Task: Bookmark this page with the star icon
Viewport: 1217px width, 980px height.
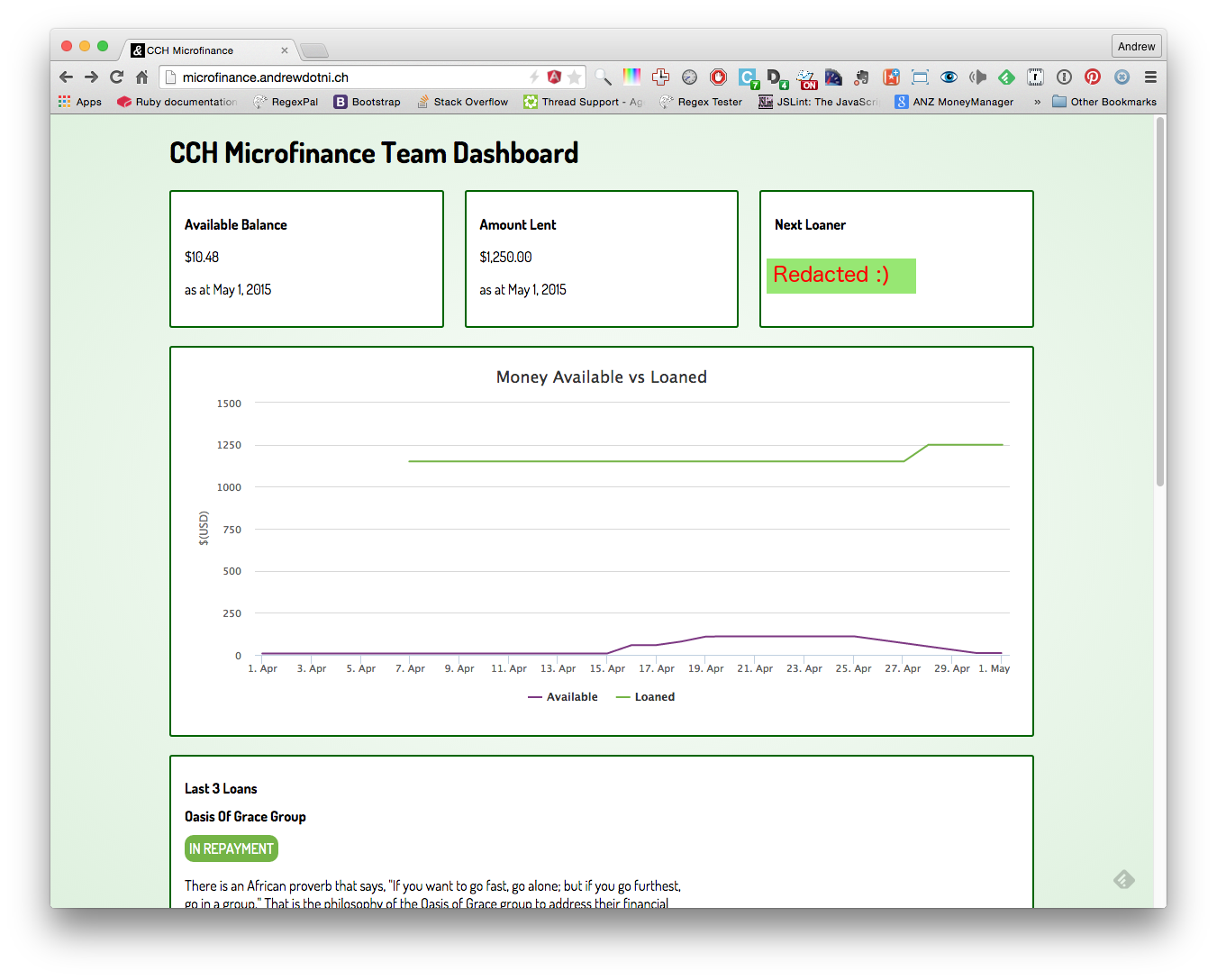Action: 574,77
